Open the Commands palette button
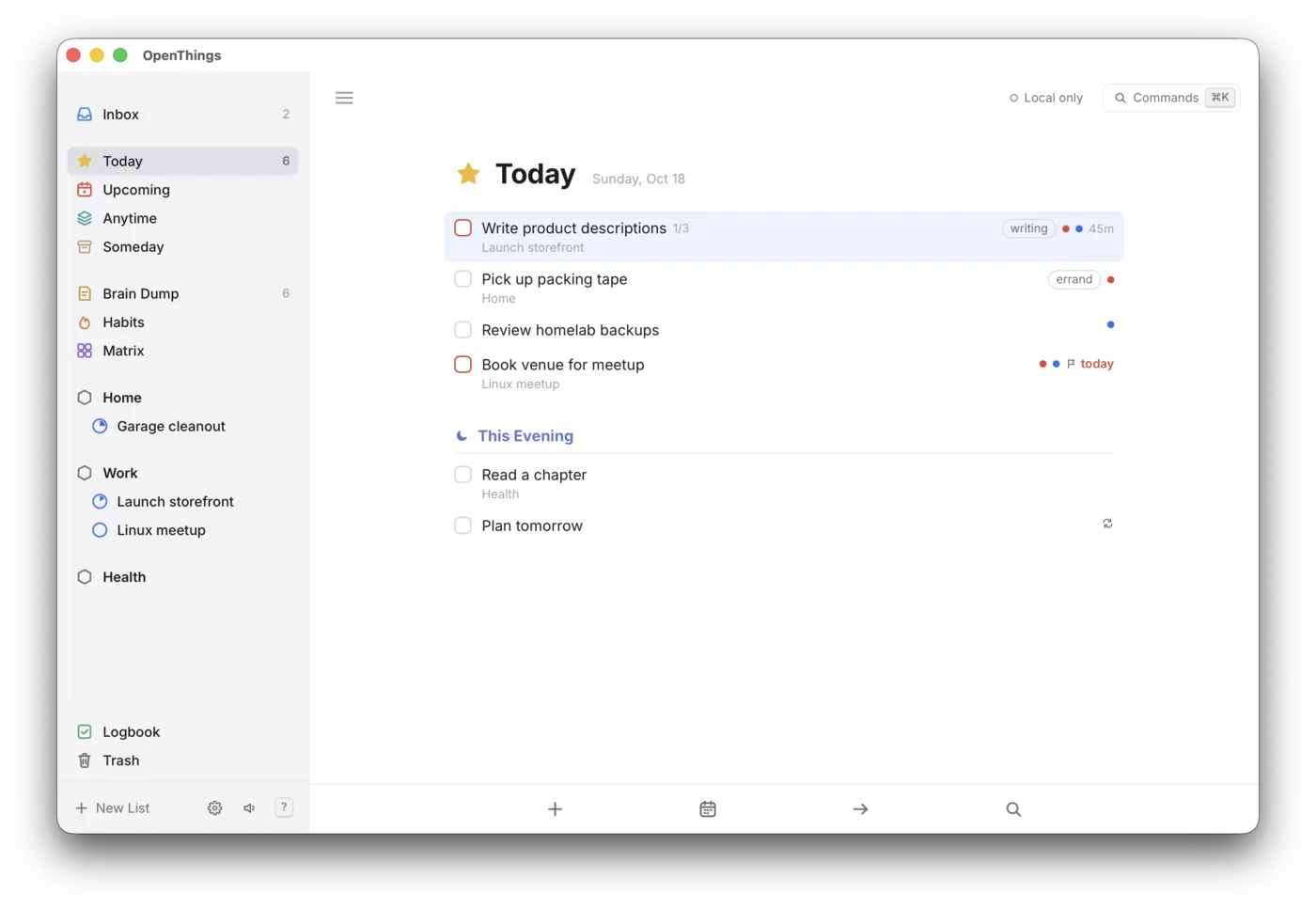 click(x=1171, y=98)
